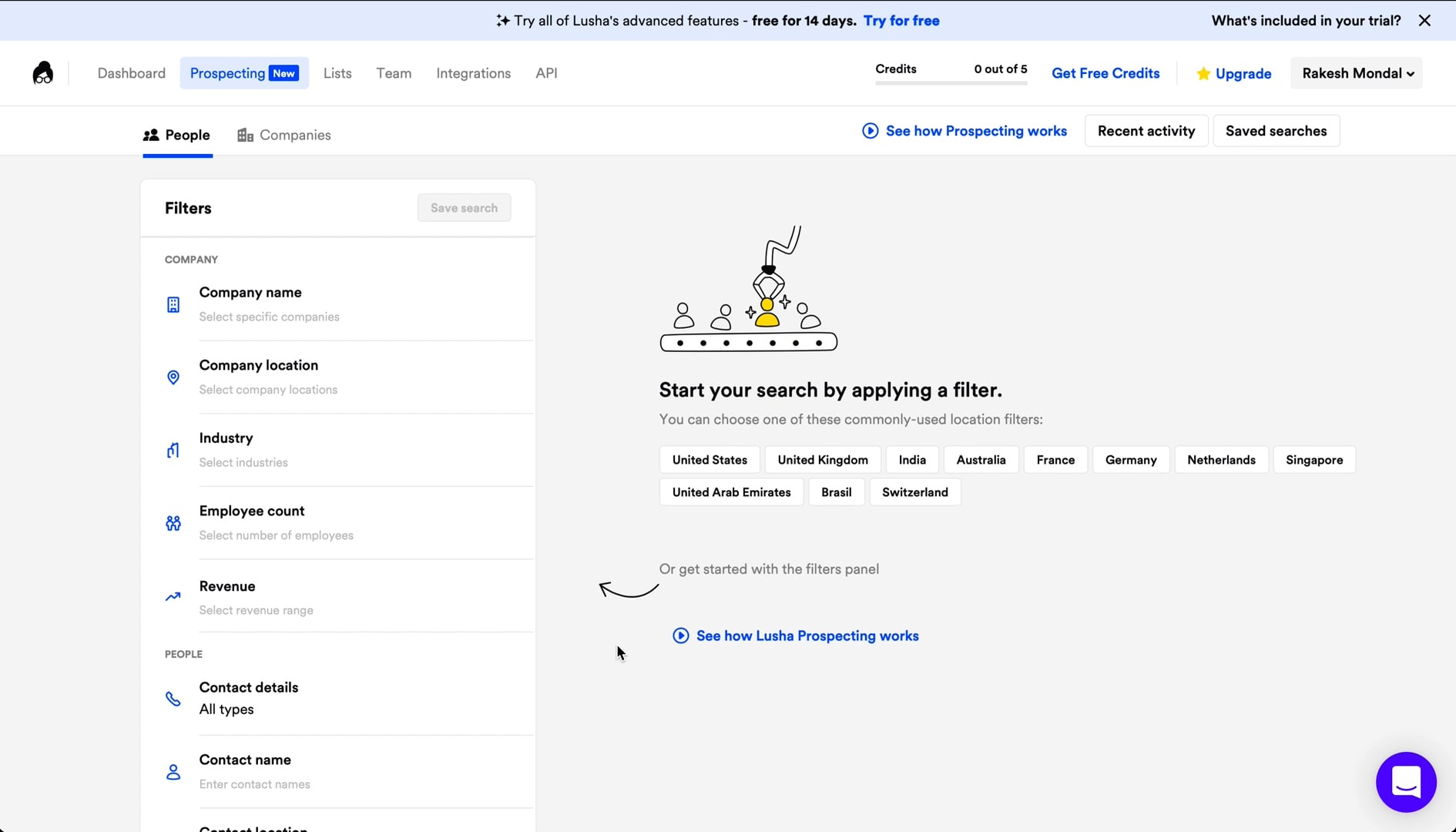Image resolution: width=1456 pixels, height=832 pixels.
Task: Select the Germany location filter
Action: pos(1131,460)
